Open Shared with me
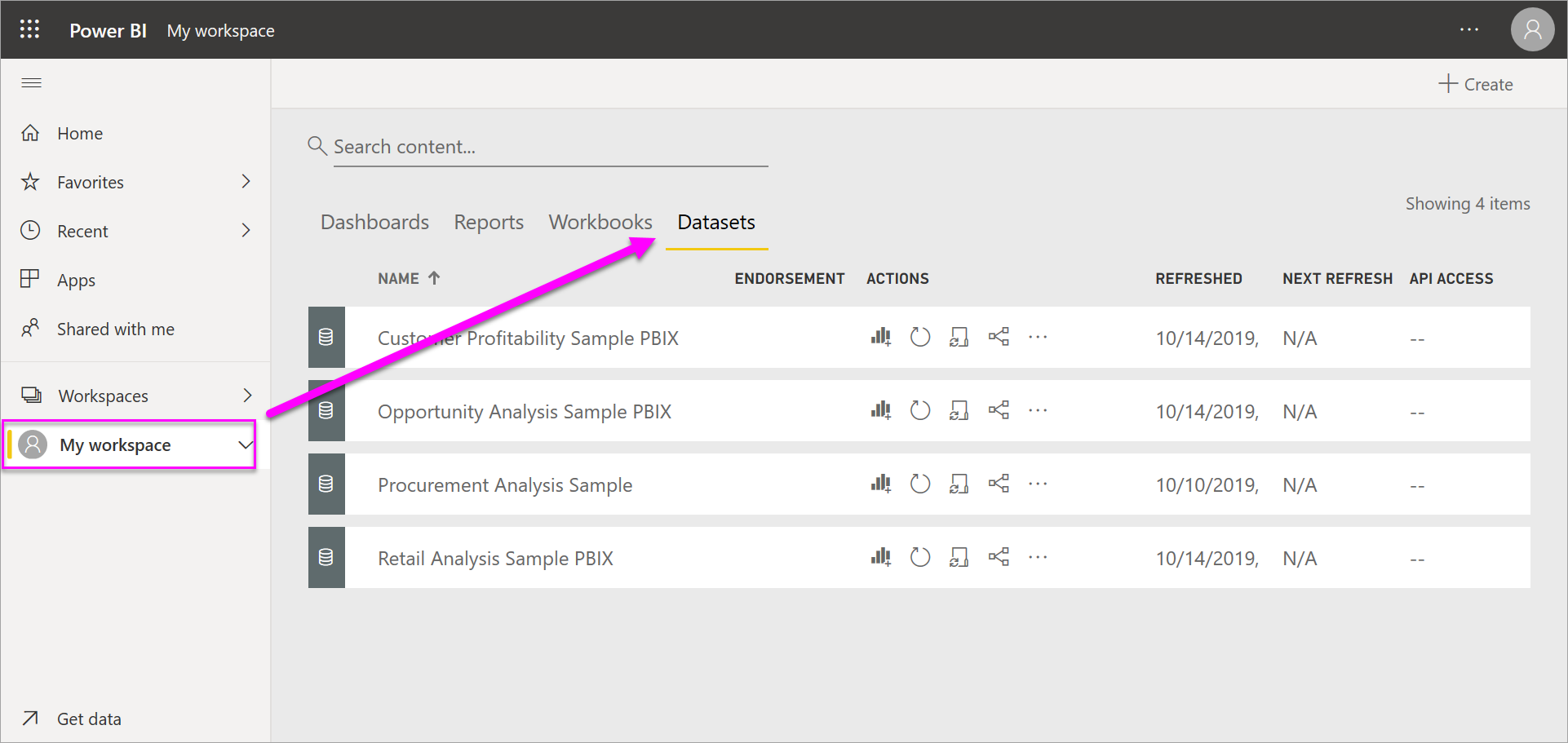Image resolution: width=1568 pixels, height=743 pixels. coord(116,329)
